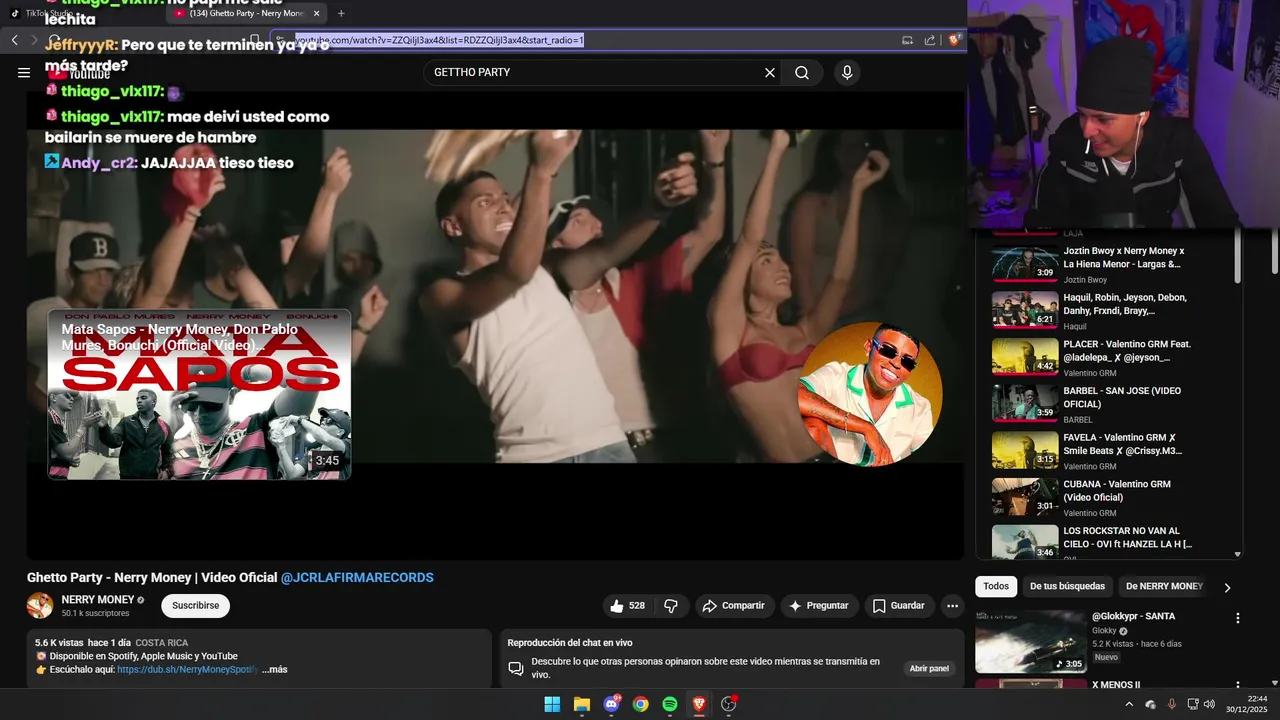Image resolution: width=1280 pixels, height=720 pixels.
Task: Open options menu for @Glokkypr - SANTA video
Action: 1237,618
